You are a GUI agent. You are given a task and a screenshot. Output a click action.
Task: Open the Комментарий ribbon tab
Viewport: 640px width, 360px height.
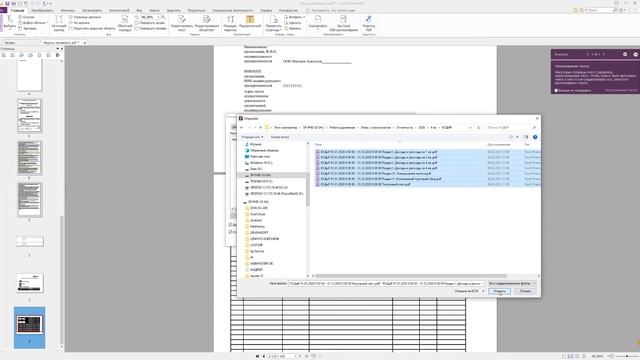point(119,10)
